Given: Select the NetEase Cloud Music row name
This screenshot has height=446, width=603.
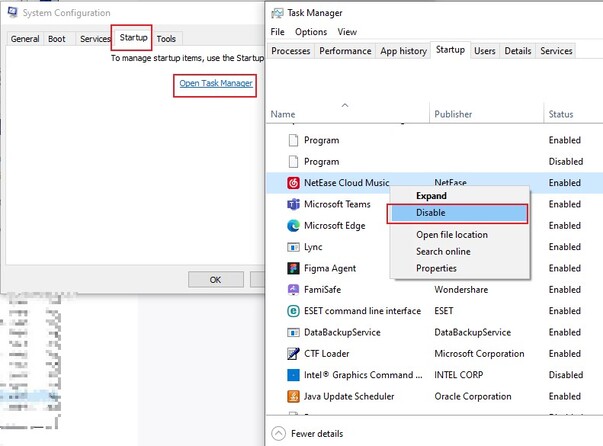Looking at the screenshot, I should [x=346, y=183].
